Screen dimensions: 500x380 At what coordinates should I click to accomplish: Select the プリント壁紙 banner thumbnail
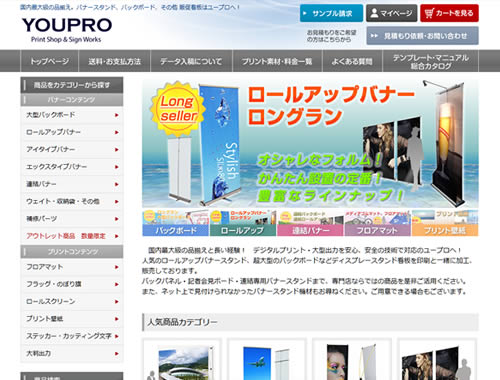click(445, 223)
